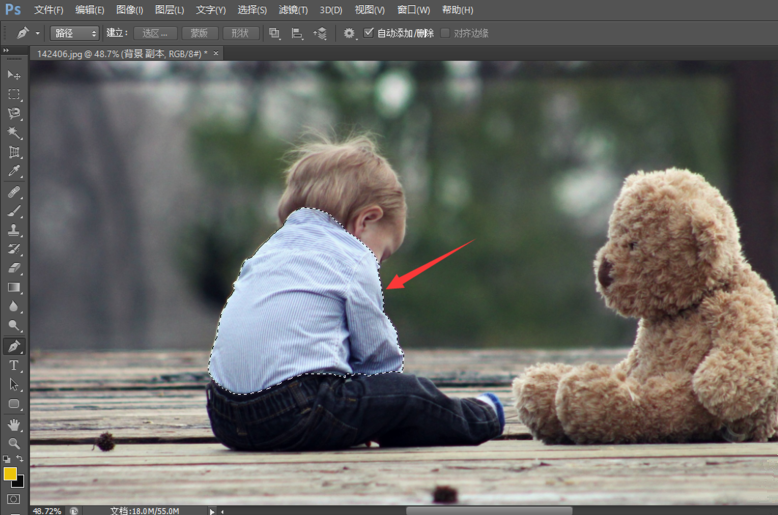Click the 48.72% zoom level field
Viewport: 778px width, 515px height.
point(46,510)
